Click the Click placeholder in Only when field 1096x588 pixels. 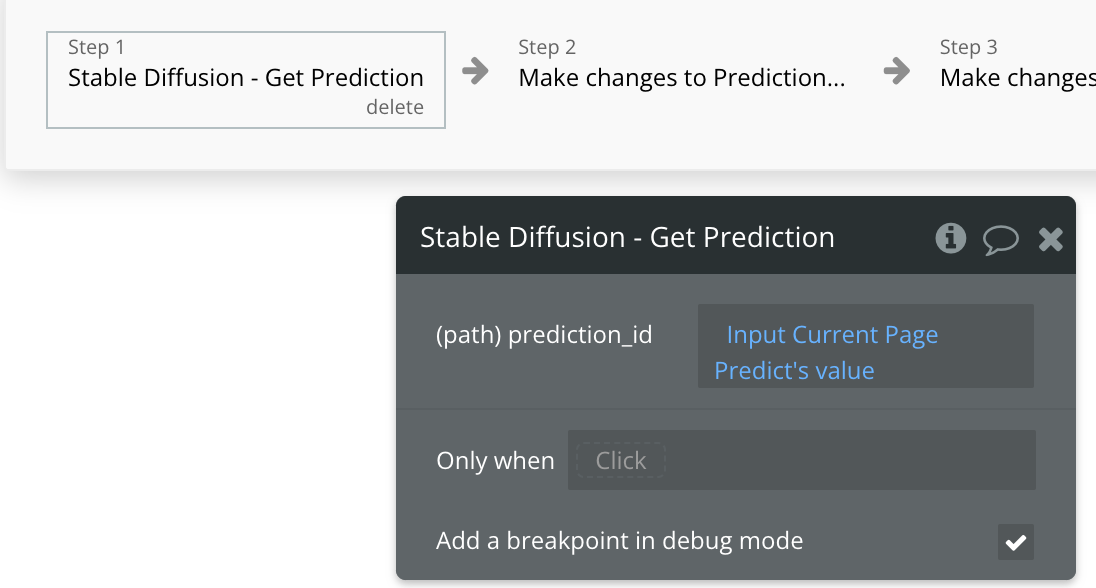[620, 460]
